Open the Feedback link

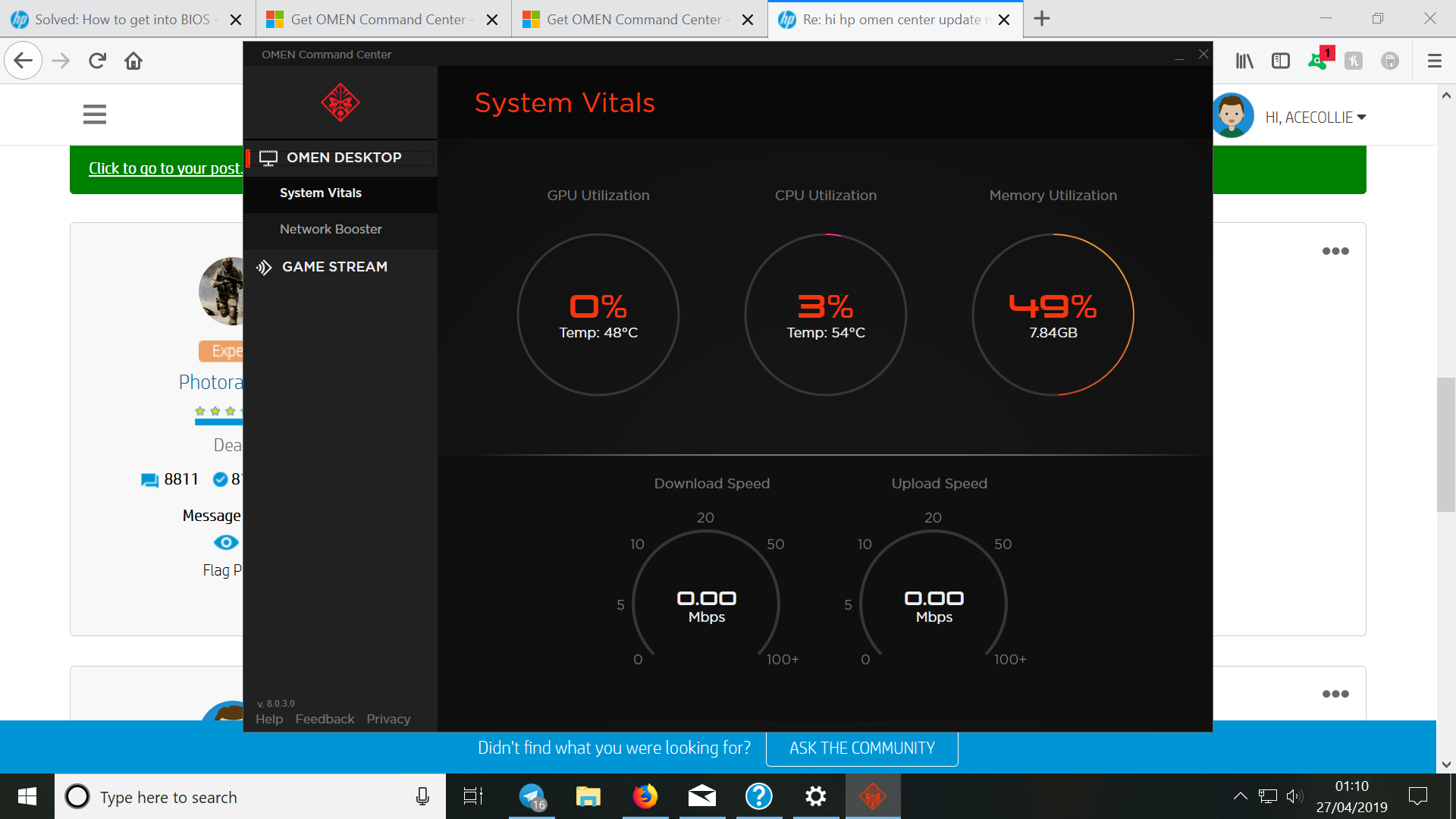(325, 719)
